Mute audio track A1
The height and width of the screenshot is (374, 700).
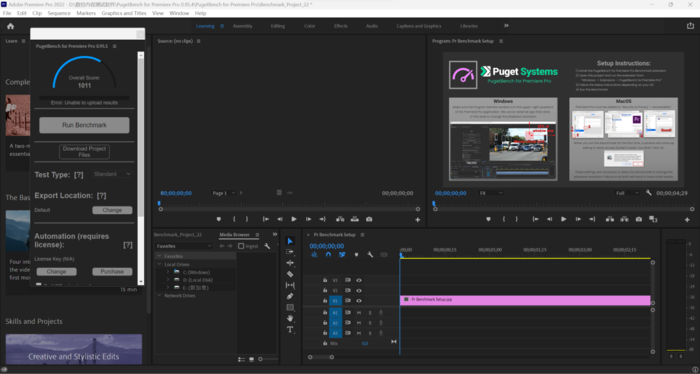pos(359,313)
